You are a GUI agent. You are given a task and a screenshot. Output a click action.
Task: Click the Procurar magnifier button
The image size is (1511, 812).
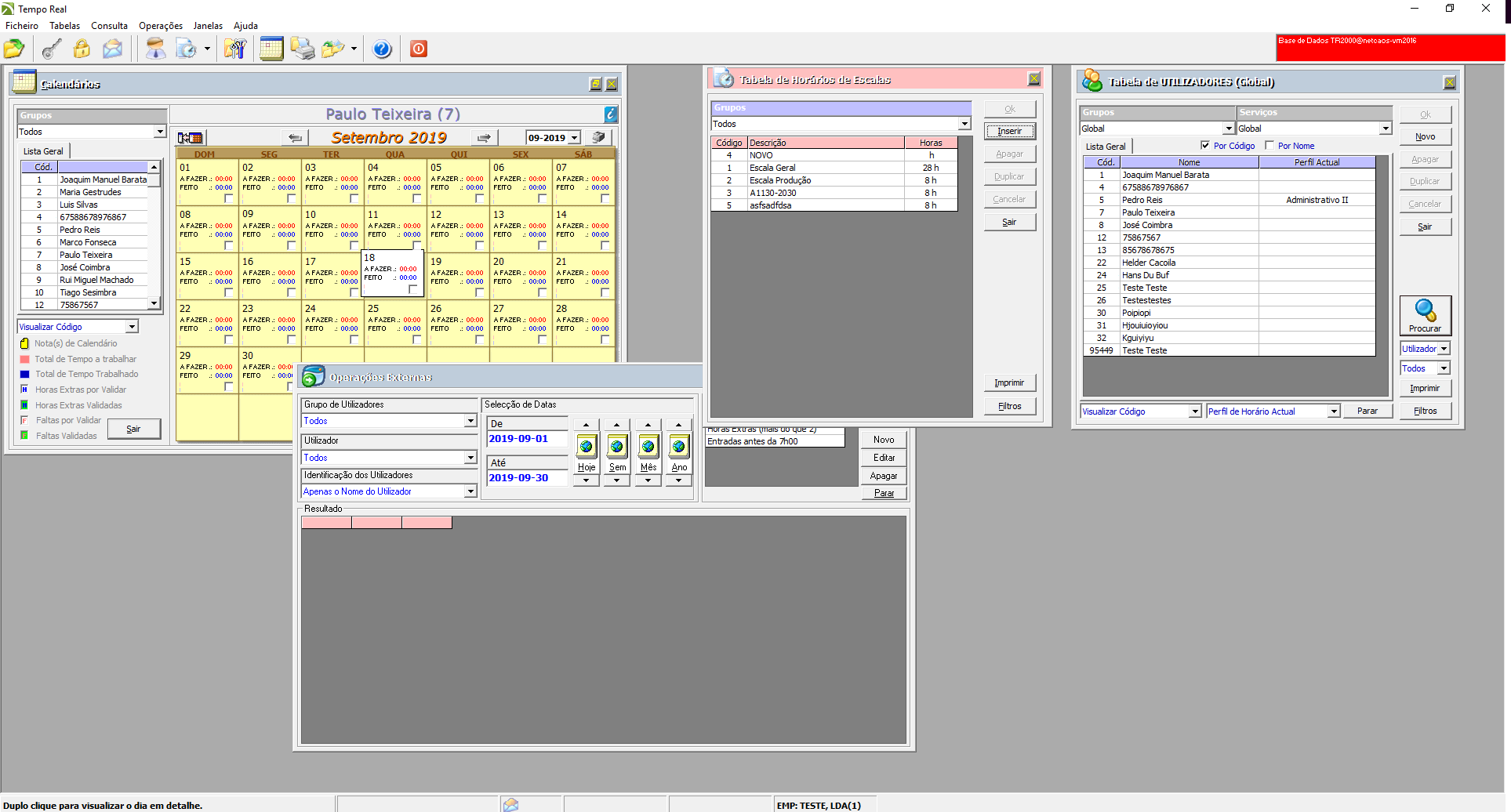pos(1425,315)
